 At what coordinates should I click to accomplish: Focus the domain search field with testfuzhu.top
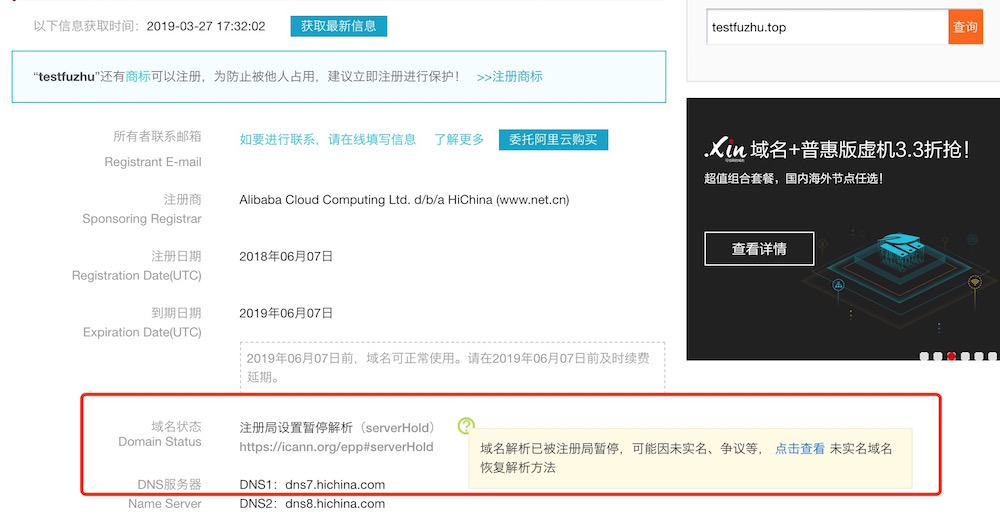pyautogui.click(x=826, y=27)
